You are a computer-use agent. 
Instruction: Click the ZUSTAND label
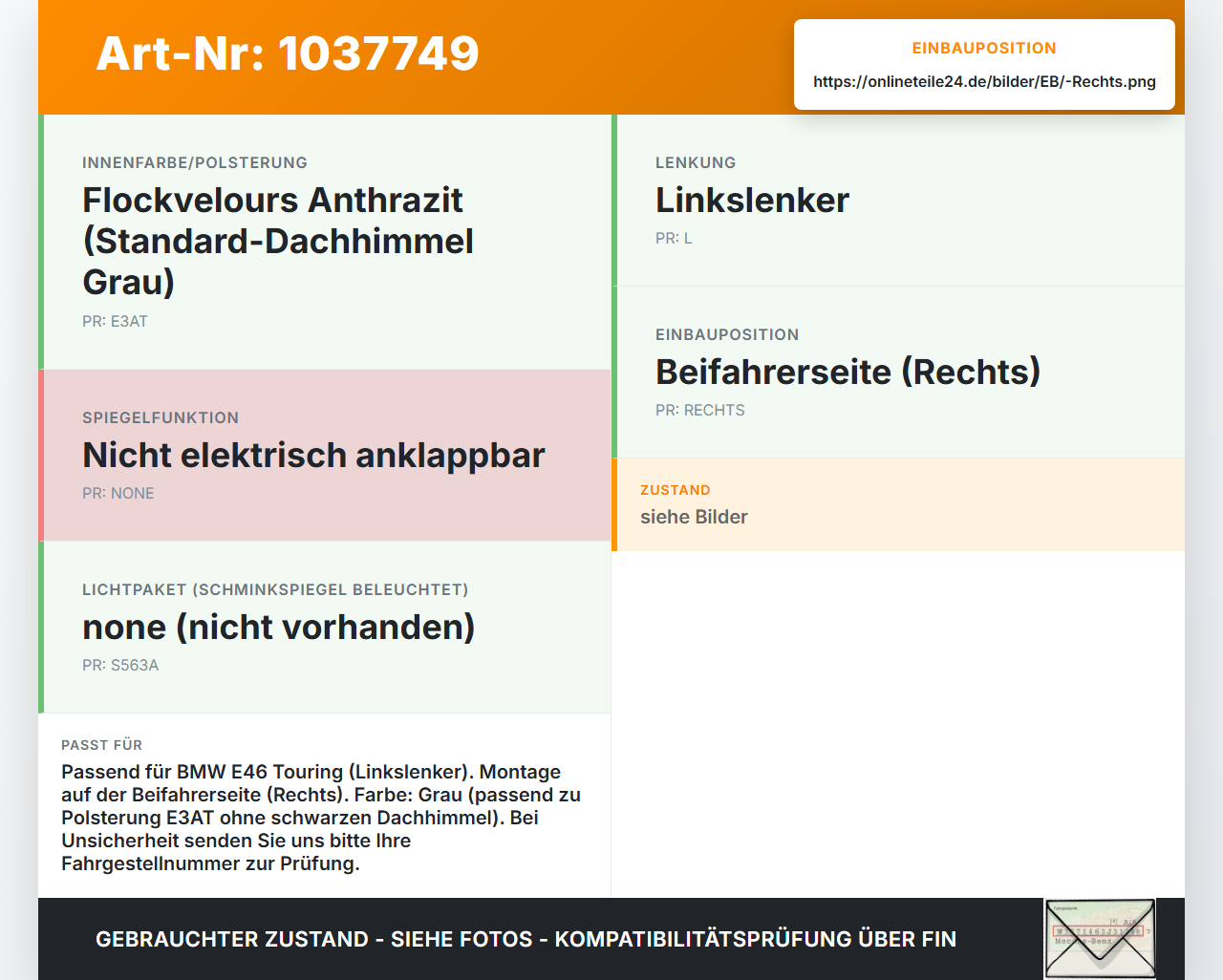(x=676, y=490)
